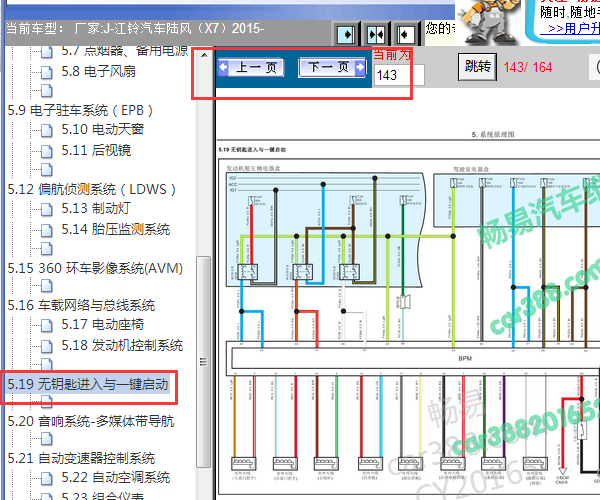Click blank page icon below 5.8 电子风扇

(x=47, y=91)
